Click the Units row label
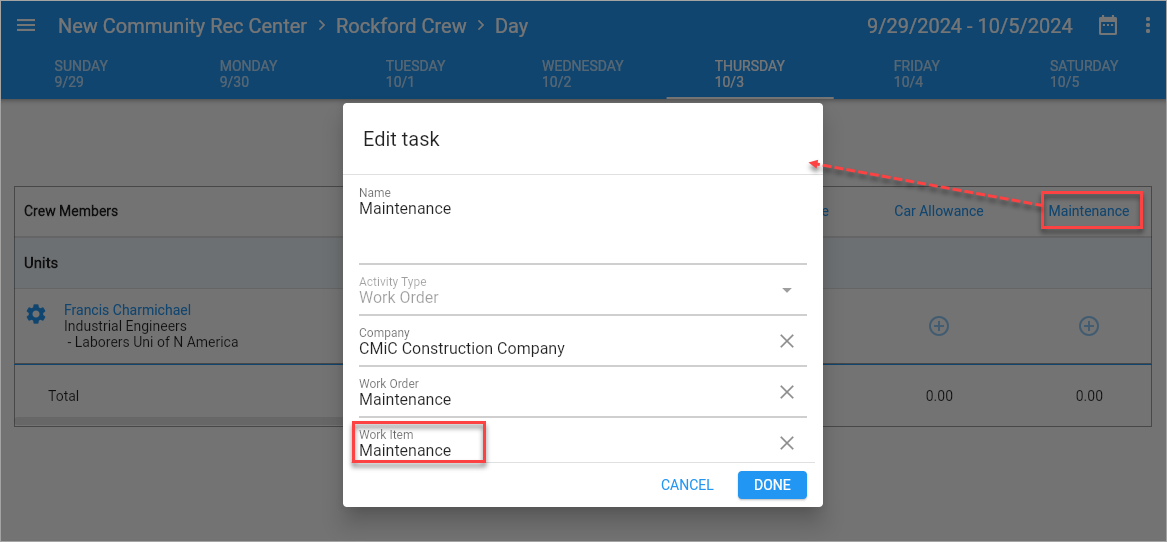The height and width of the screenshot is (542, 1167). coord(41,263)
